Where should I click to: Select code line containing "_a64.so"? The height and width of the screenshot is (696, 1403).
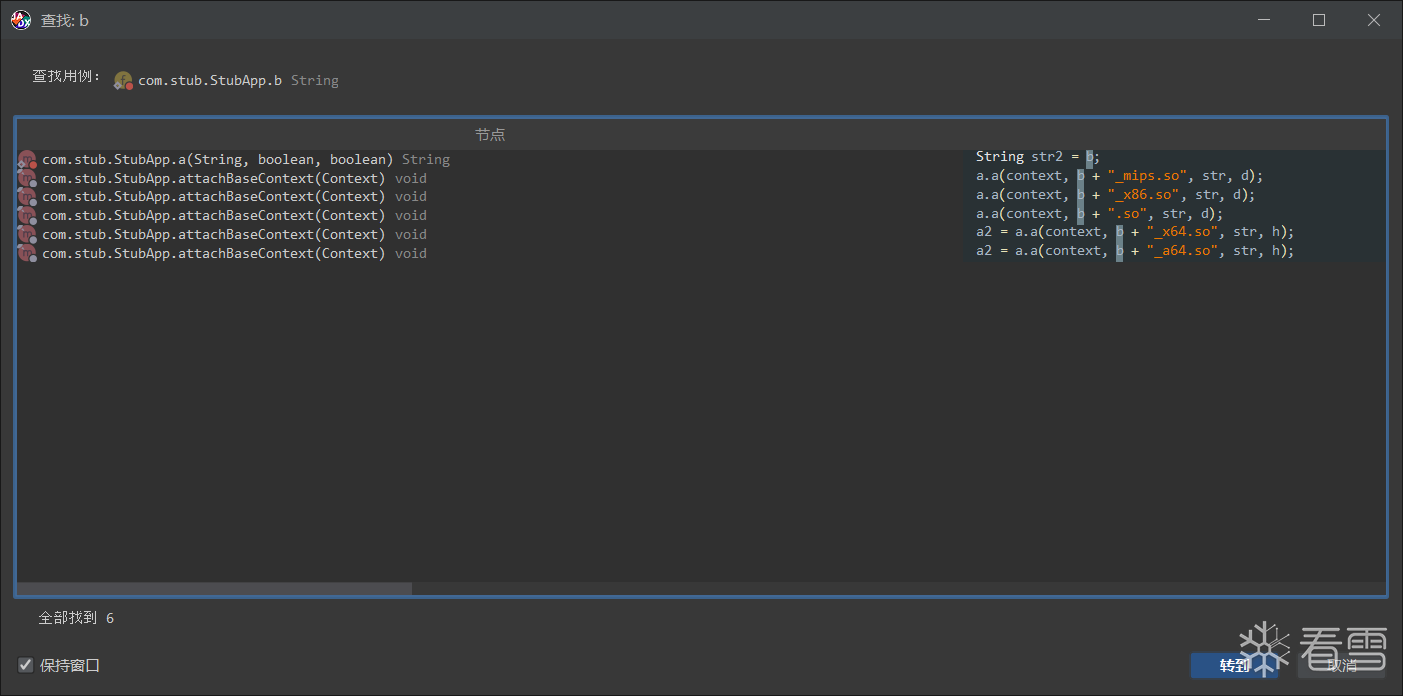coord(1134,251)
